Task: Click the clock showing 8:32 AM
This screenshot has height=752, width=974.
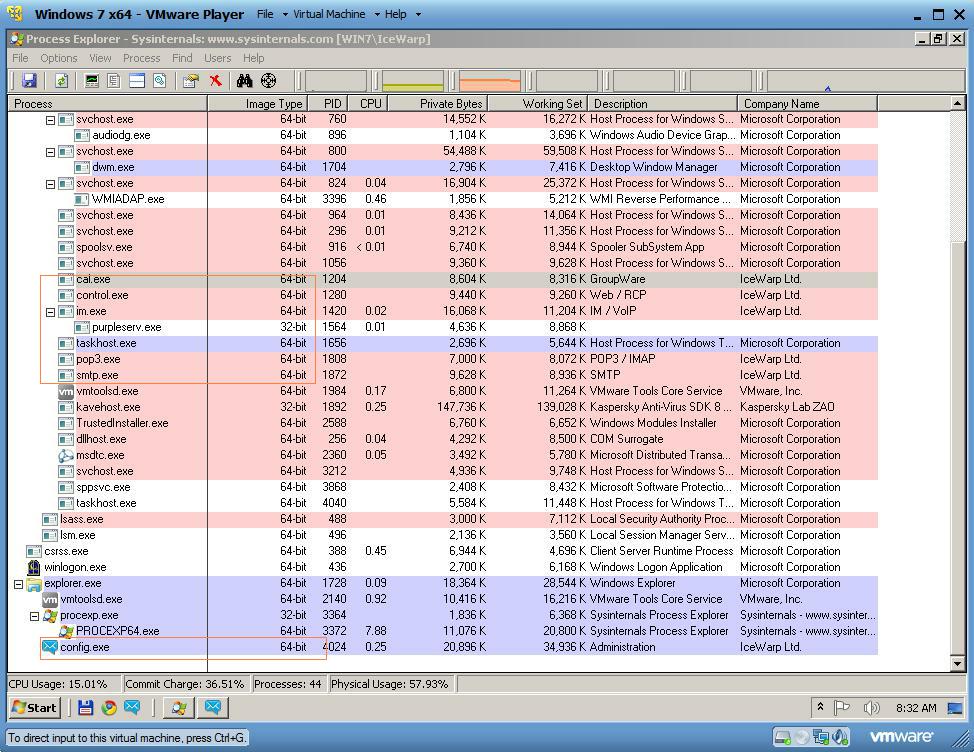Action: [x=916, y=708]
